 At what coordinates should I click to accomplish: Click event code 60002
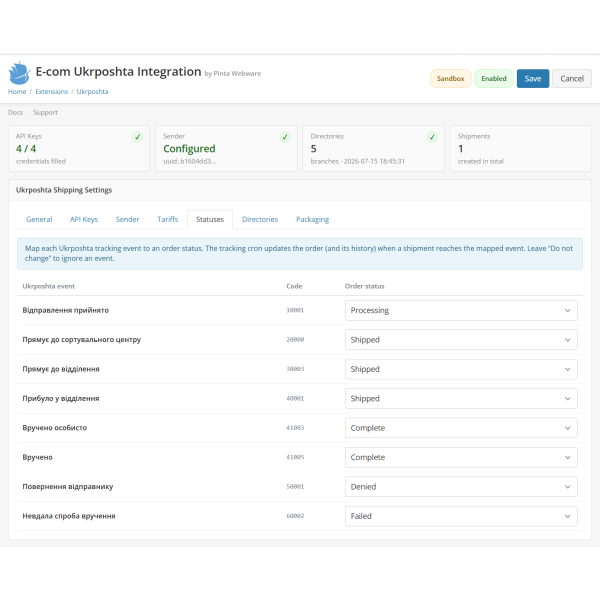pos(295,516)
